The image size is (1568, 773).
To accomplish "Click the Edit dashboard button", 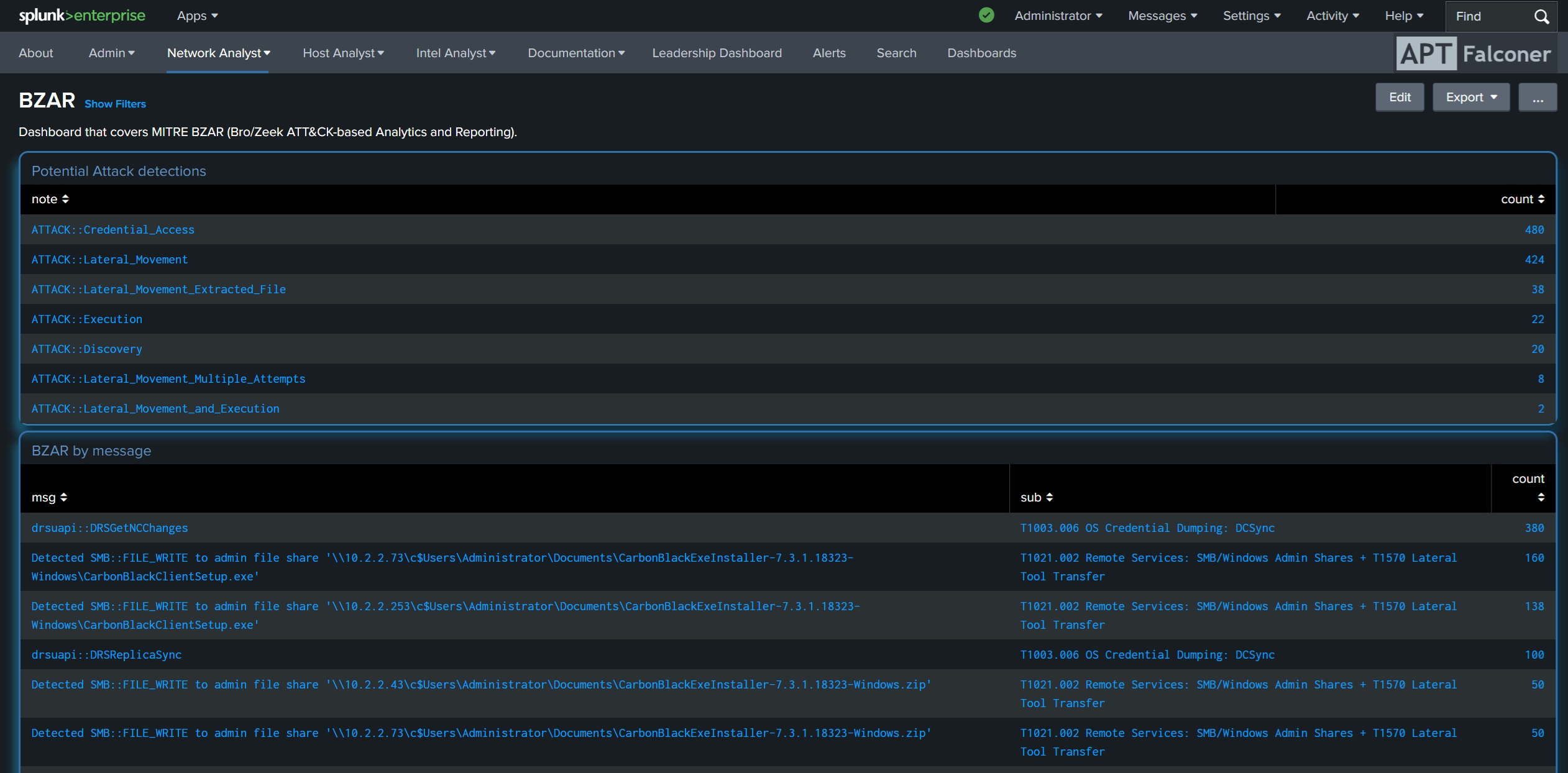I will coord(1400,97).
